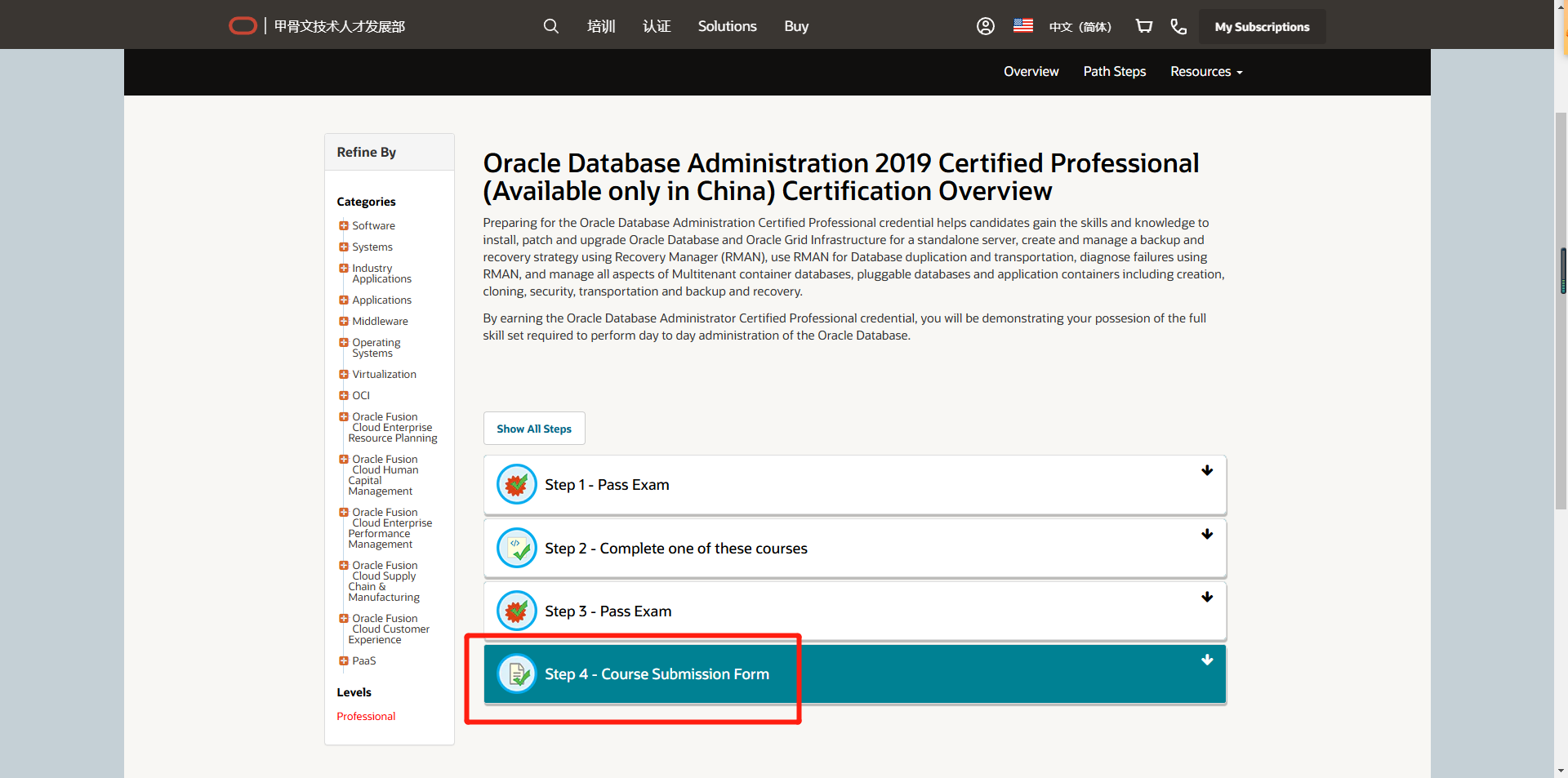Click the phone contact icon
Viewport: 1568px width, 778px height.
1178,25
